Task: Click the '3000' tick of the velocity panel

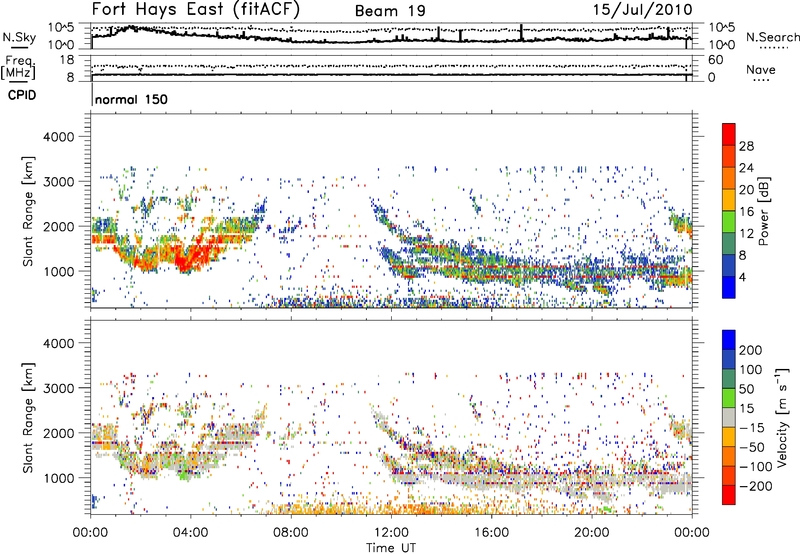Action: (59, 388)
